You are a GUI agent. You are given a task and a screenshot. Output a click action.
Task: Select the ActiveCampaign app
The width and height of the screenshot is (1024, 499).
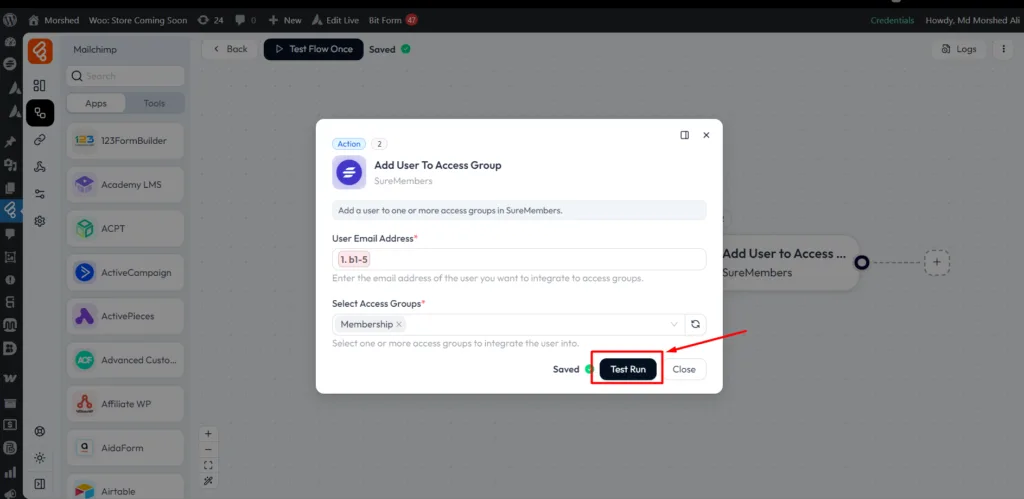coord(125,272)
